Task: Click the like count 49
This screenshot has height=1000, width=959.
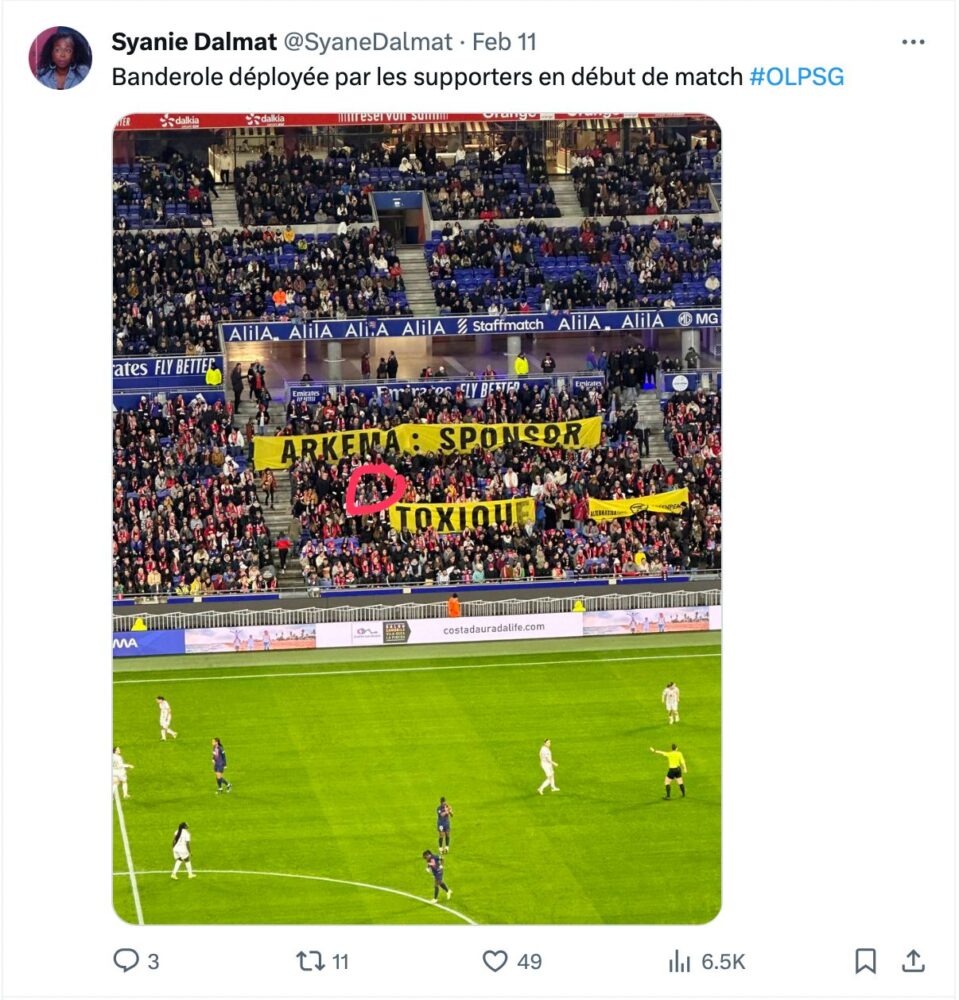Action: pyautogui.click(x=529, y=961)
